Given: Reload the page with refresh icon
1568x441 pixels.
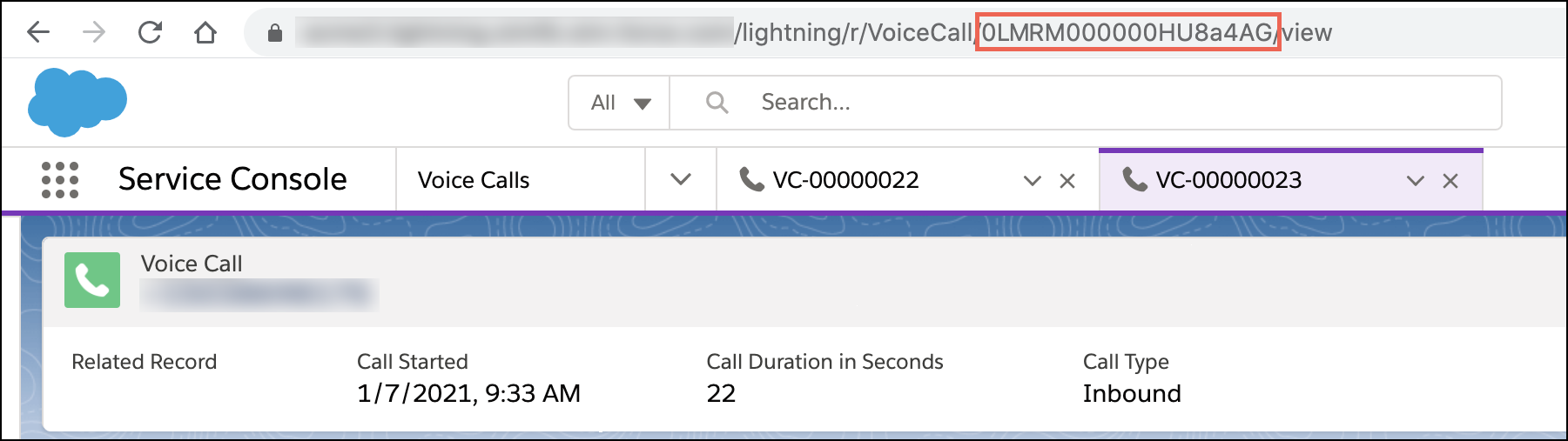Looking at the screenshot, I should tap(150, 33).
